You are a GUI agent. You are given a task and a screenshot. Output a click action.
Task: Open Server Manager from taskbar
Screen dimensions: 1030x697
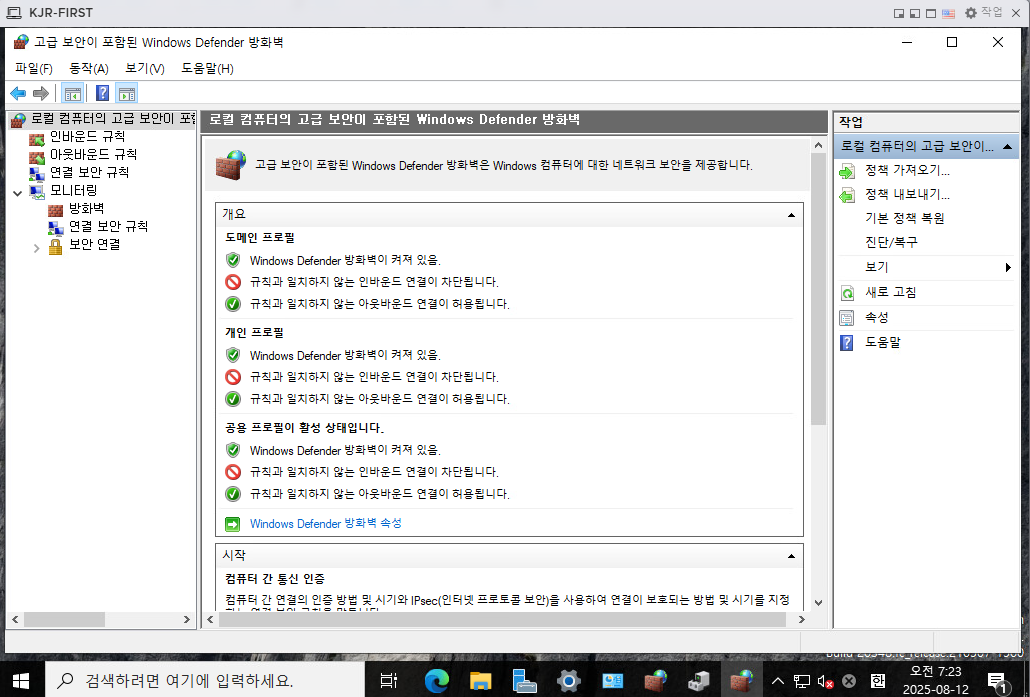pyautogui.click(x=524, y=681)
